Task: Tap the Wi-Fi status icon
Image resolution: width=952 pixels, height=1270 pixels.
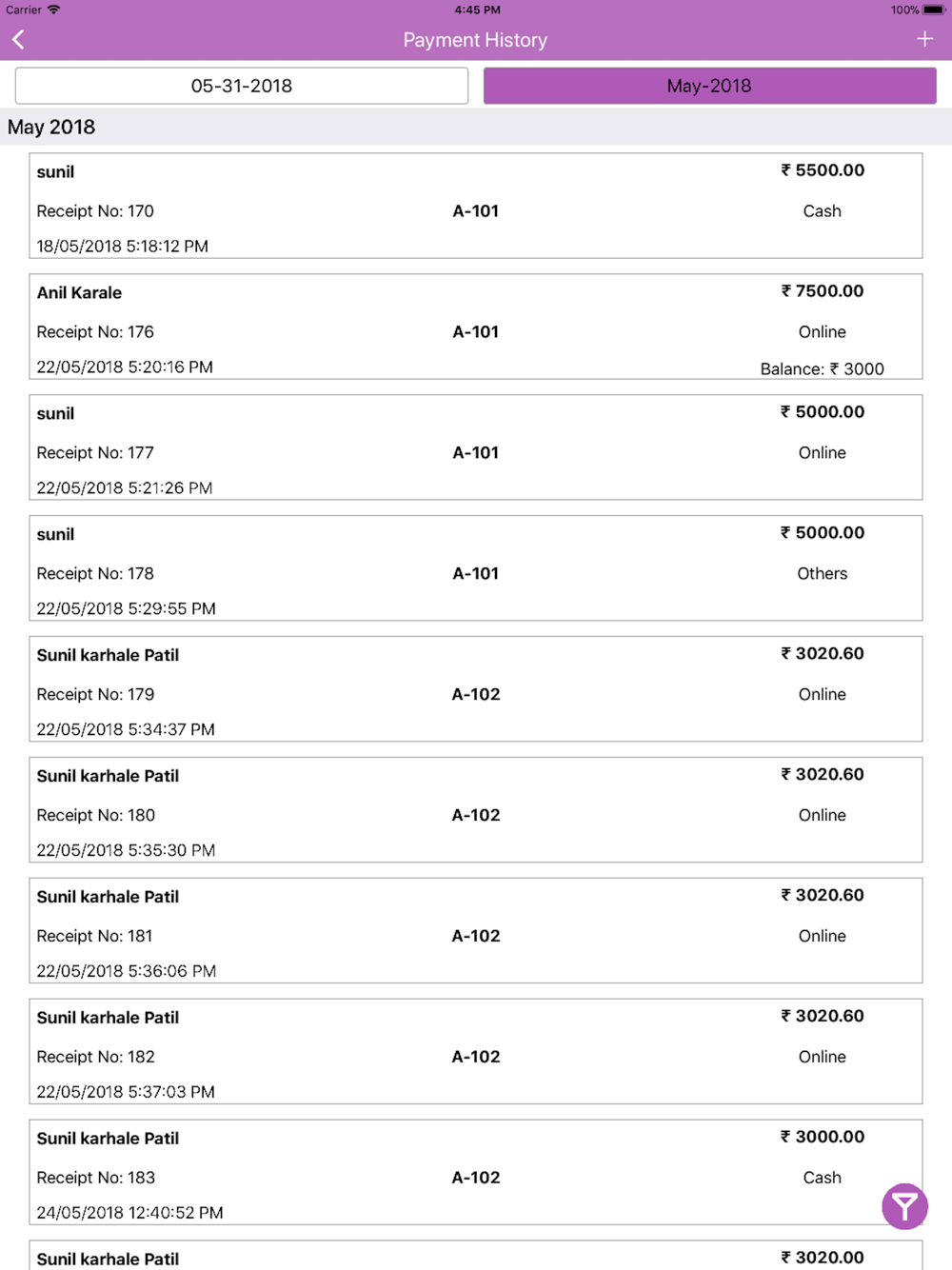Action: point(54,10)
